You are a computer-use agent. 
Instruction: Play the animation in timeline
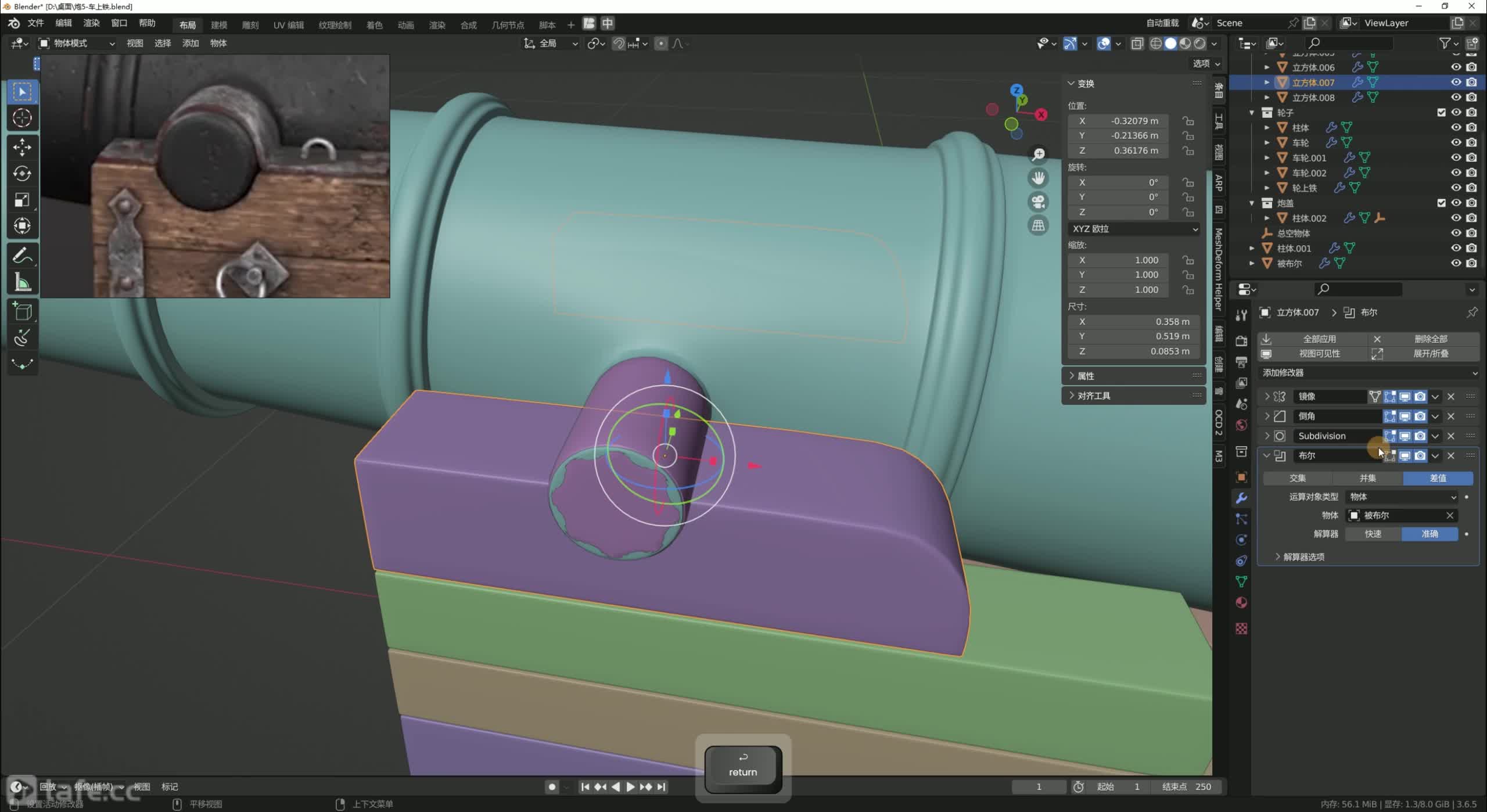tap(630, 787)
